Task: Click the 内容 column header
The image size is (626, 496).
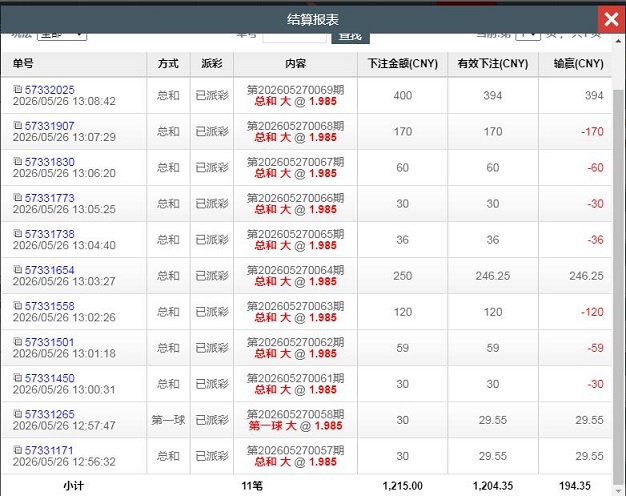Action: [x=295, y=63]
